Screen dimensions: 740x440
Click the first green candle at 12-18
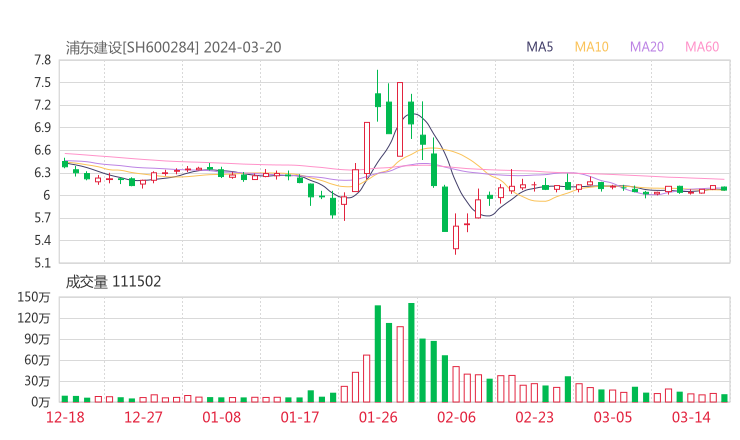[65, 163]
